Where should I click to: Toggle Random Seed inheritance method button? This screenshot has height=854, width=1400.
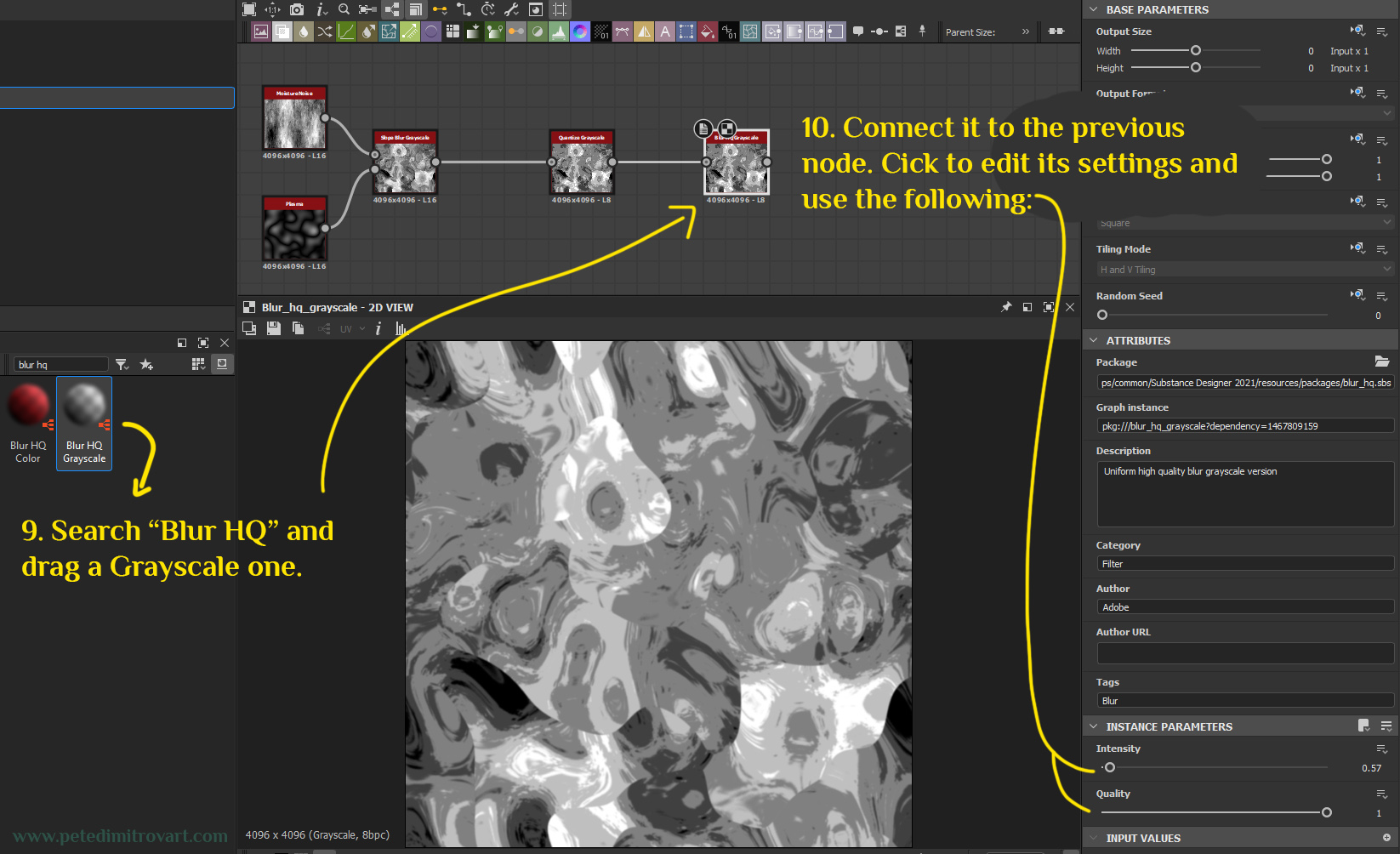click(1357, 295)
